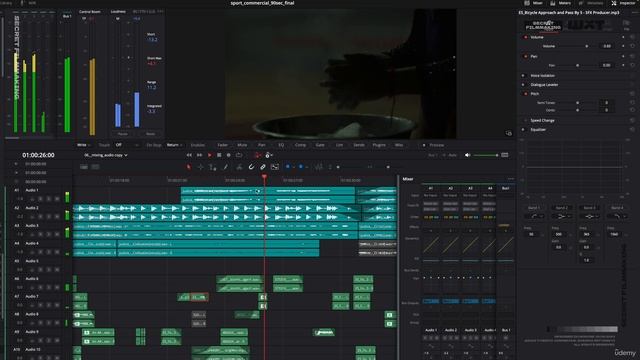The height and width of the screenshot is (360, 640).
Task: Click the red automation icon in transport
Action: (257, 155)
